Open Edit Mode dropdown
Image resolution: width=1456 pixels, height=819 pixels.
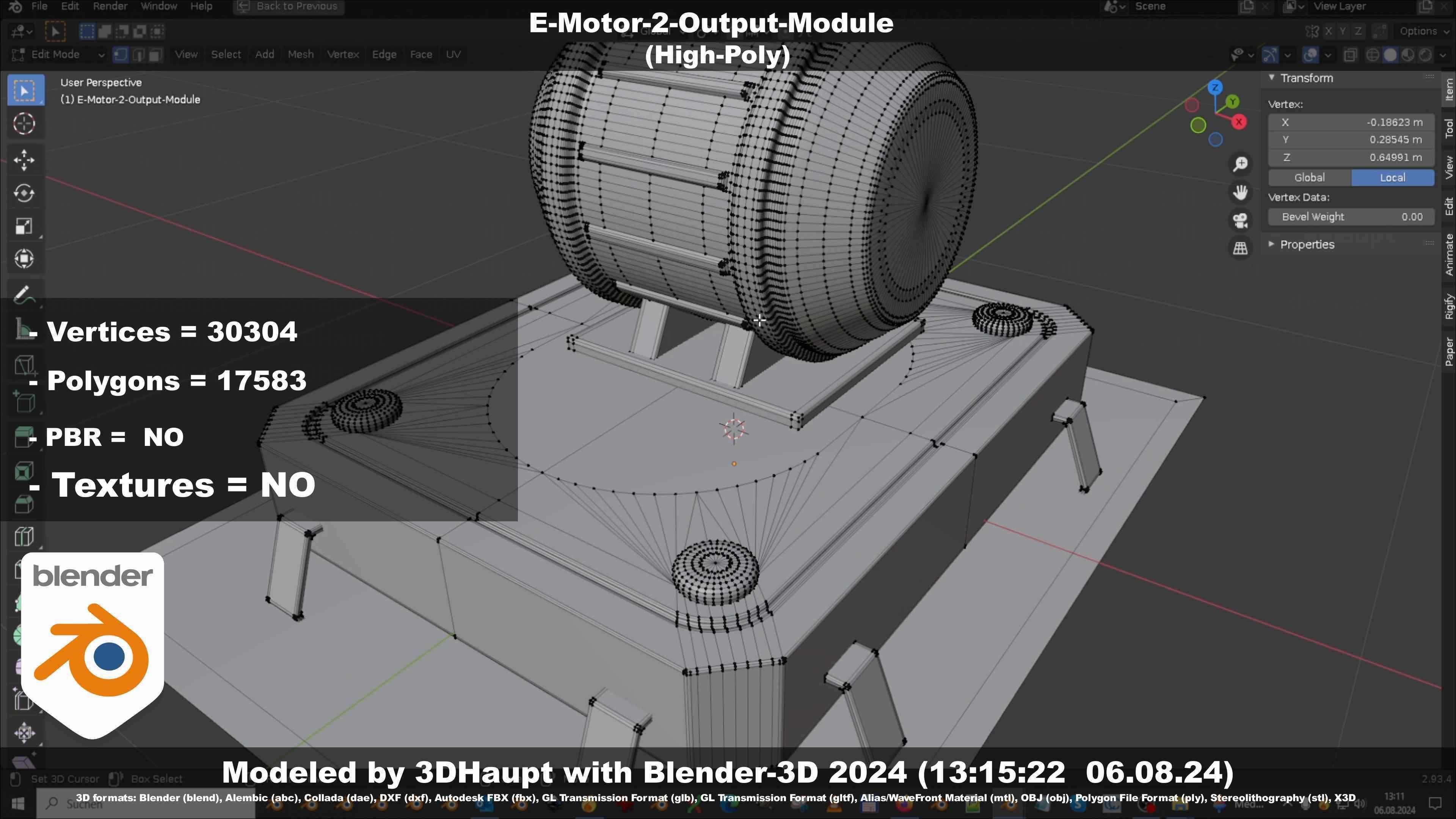point(58,55)
